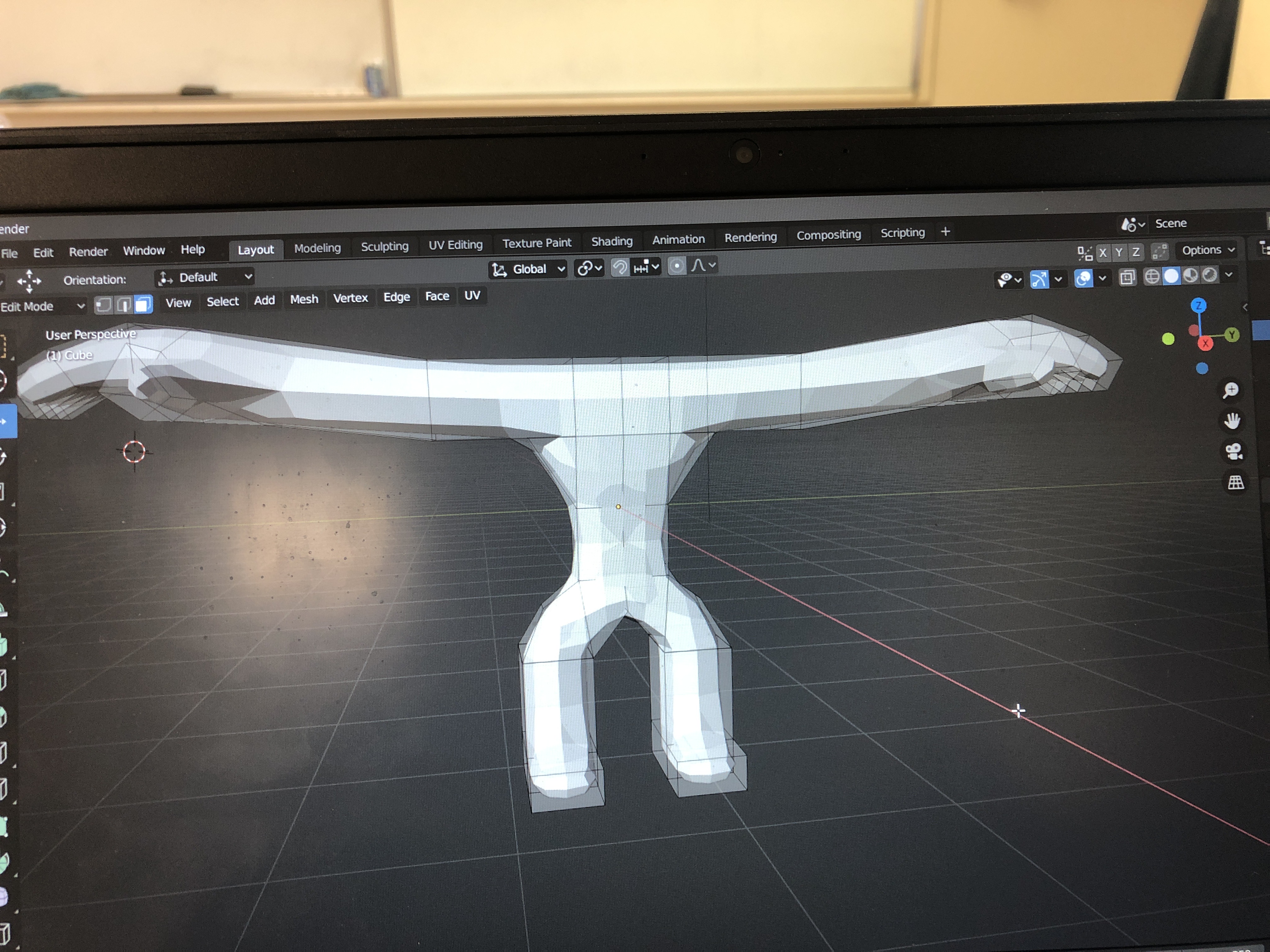Viewport: 1270px width, 952px height.
Task: Open Global transform orientation dropdown
Action: click(x=529, y=269)
